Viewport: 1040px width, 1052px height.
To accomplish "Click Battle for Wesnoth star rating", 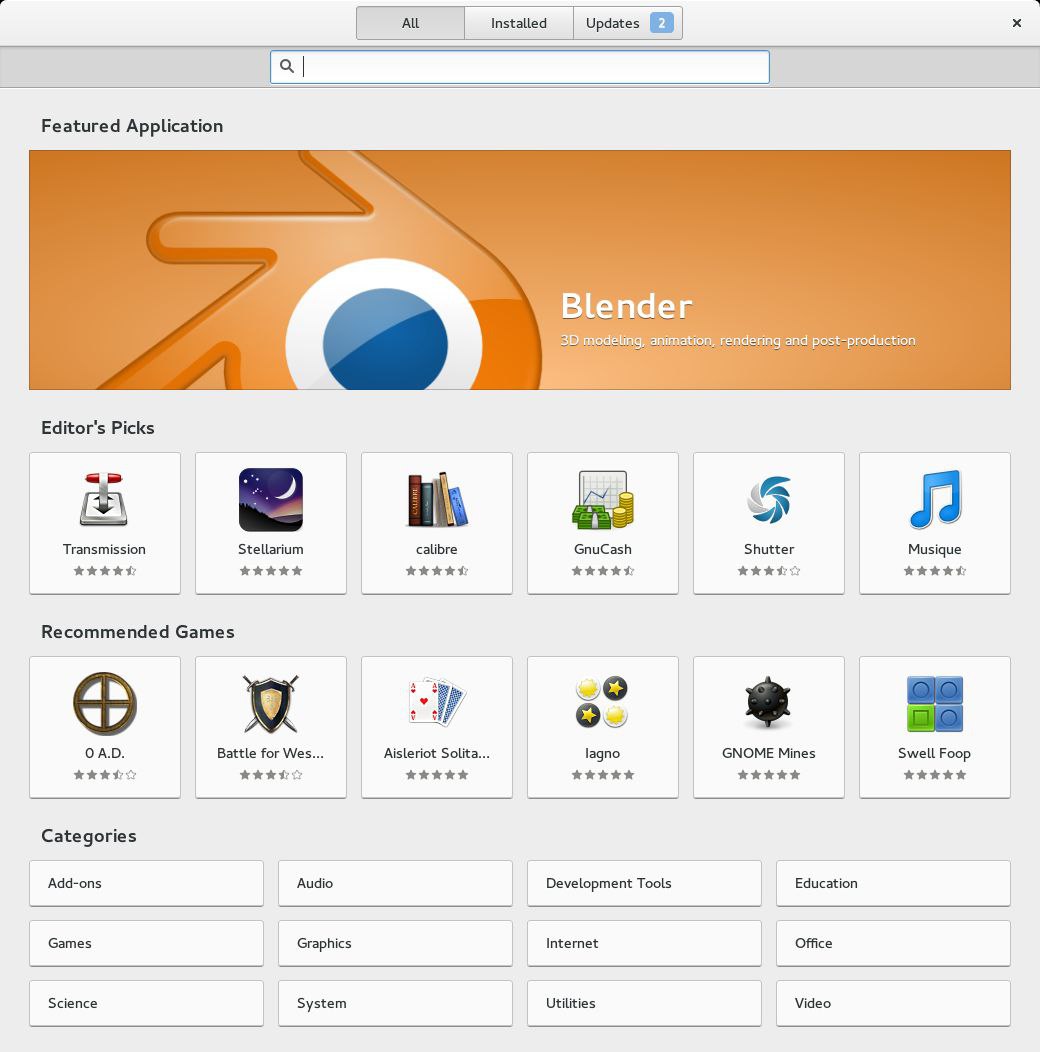I will [270, 775].
